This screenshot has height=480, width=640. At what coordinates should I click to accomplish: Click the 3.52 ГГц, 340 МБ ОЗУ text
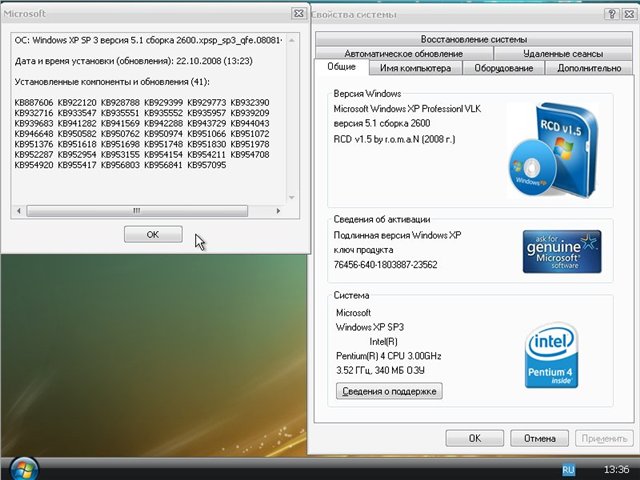tap(380, 371)
